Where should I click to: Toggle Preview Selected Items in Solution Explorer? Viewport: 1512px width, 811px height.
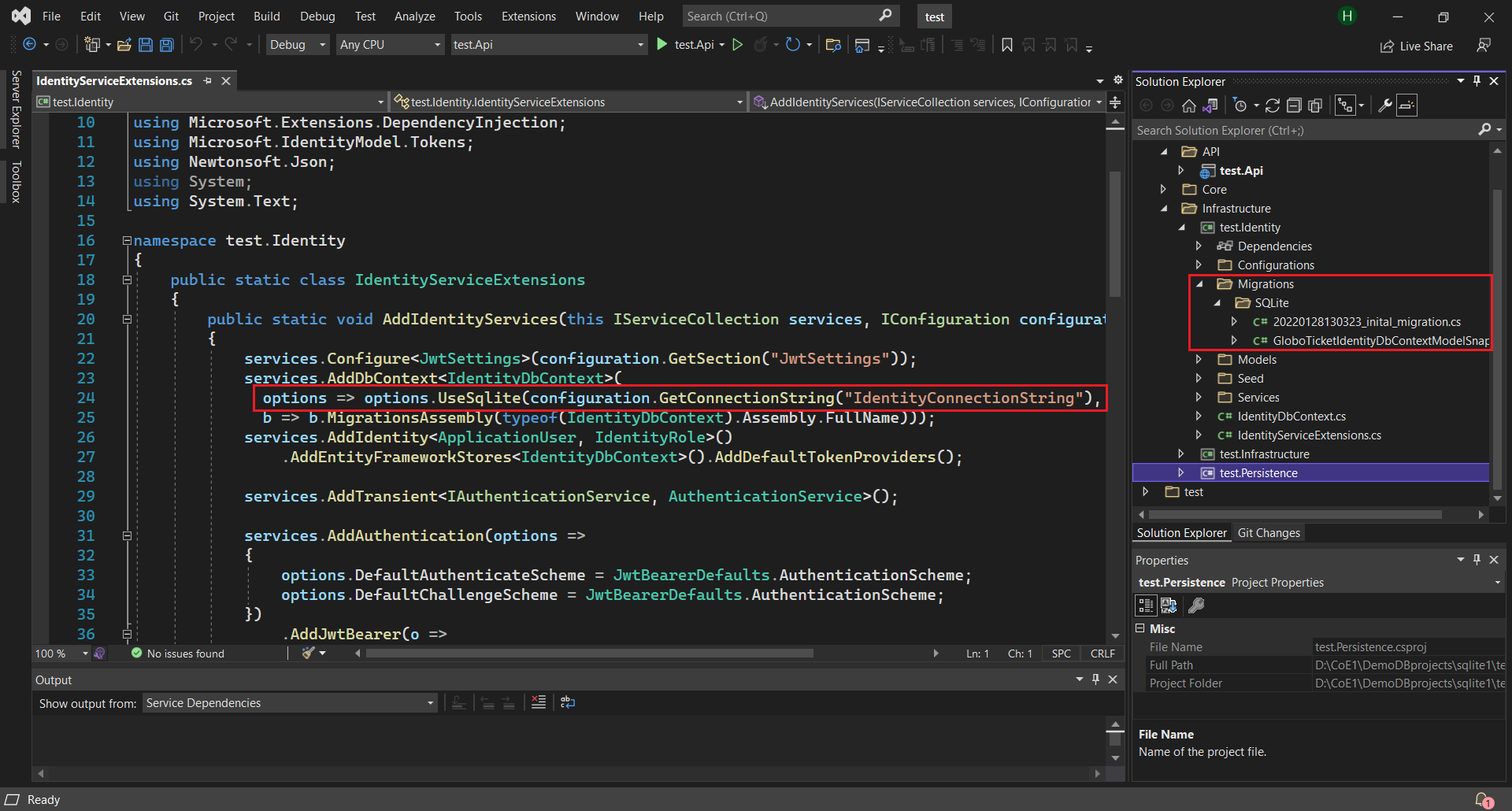pos(1407,106)
